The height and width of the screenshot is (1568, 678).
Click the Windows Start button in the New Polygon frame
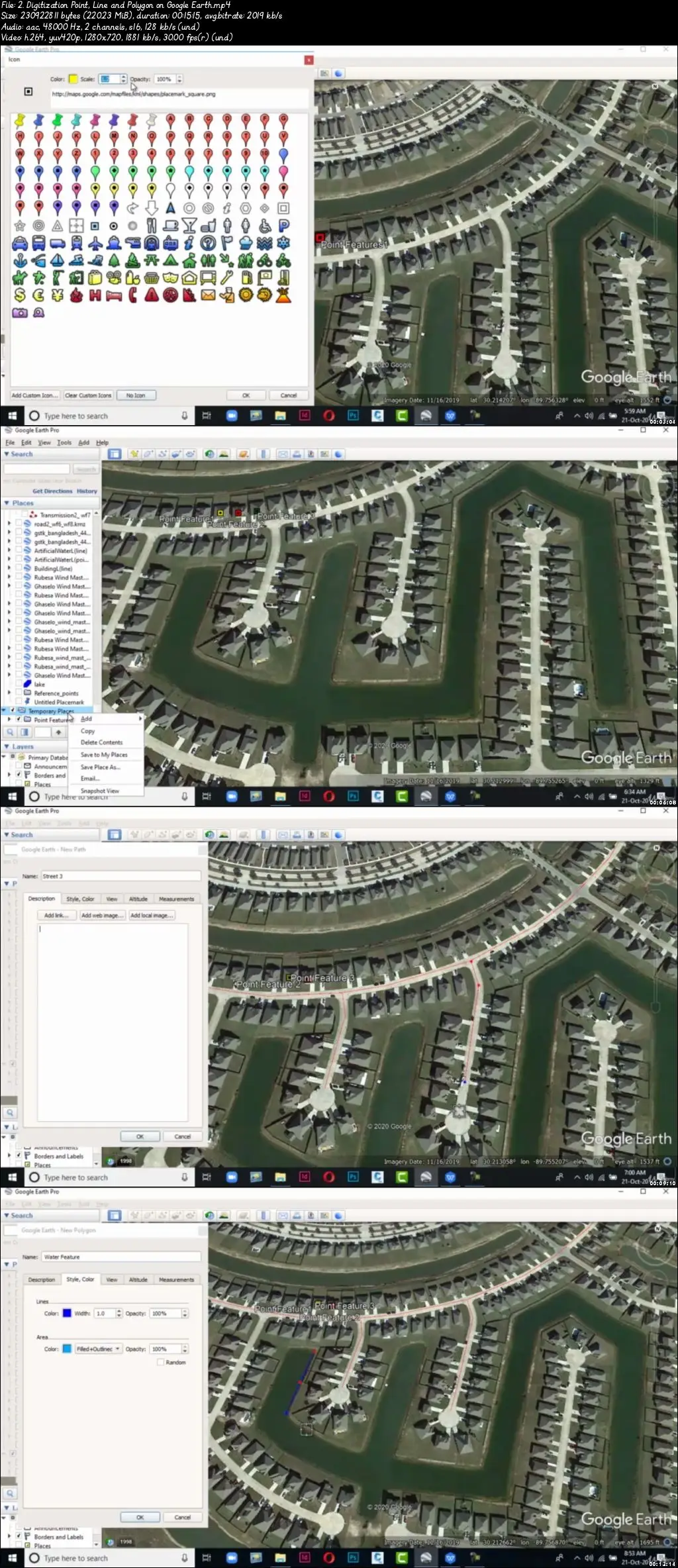pos(12,1558)
